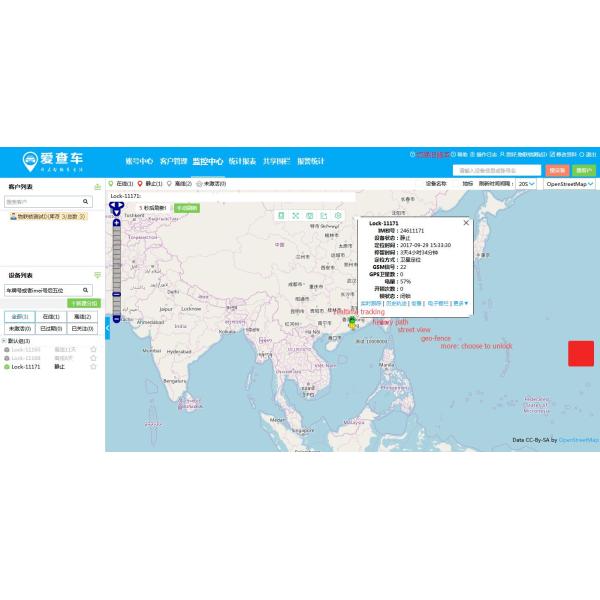Screen dimensions: 600x600
Task: Open the map settings gear icon
Action: coord(338,216)
